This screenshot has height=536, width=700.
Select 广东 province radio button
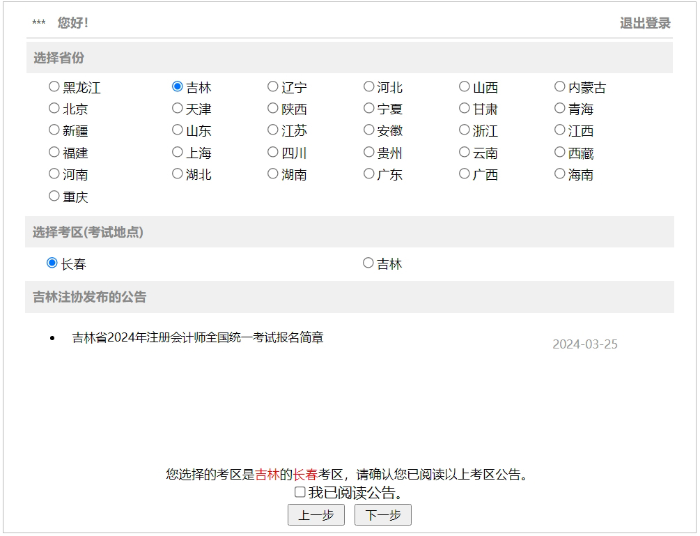[x=369, y=174]
